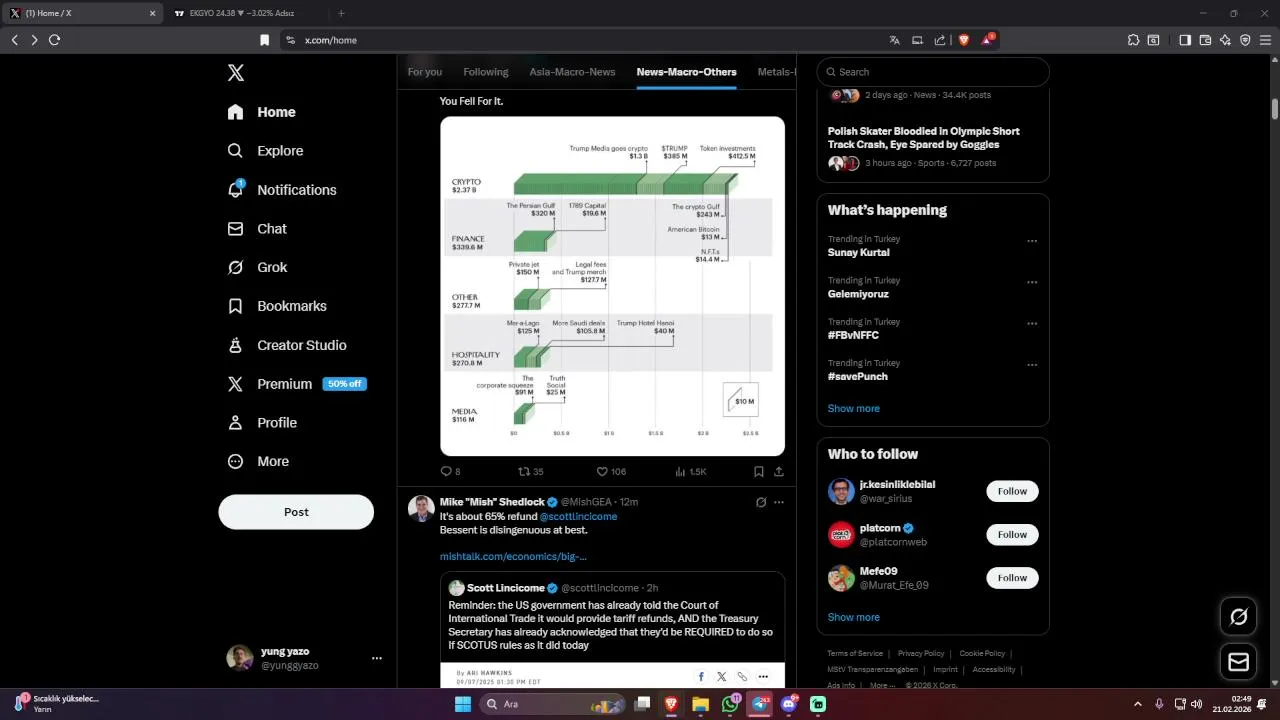Expand More in the sidebar
The image size is (1280, 720).
click(258, 461)
